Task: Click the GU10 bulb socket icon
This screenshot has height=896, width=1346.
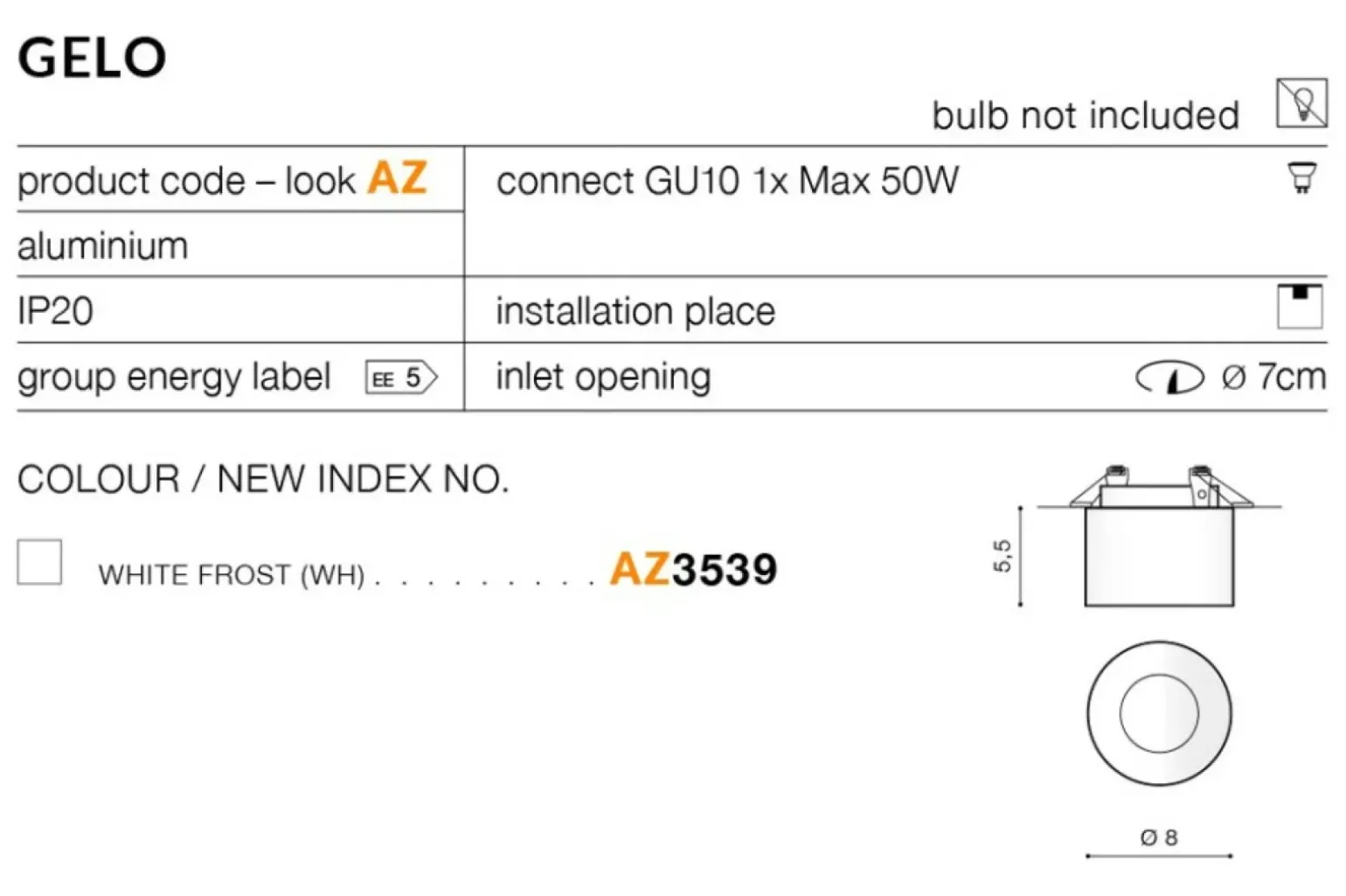Action: point(1301,177)
